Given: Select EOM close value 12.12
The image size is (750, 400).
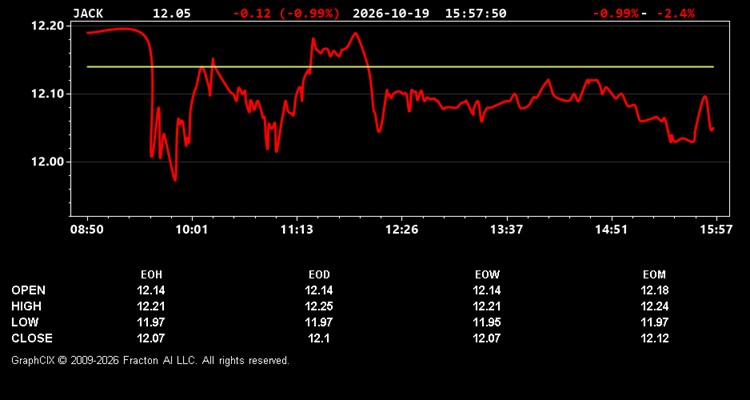Looking at the screenshot, I should pyautogui.click(x=654, y=338).
